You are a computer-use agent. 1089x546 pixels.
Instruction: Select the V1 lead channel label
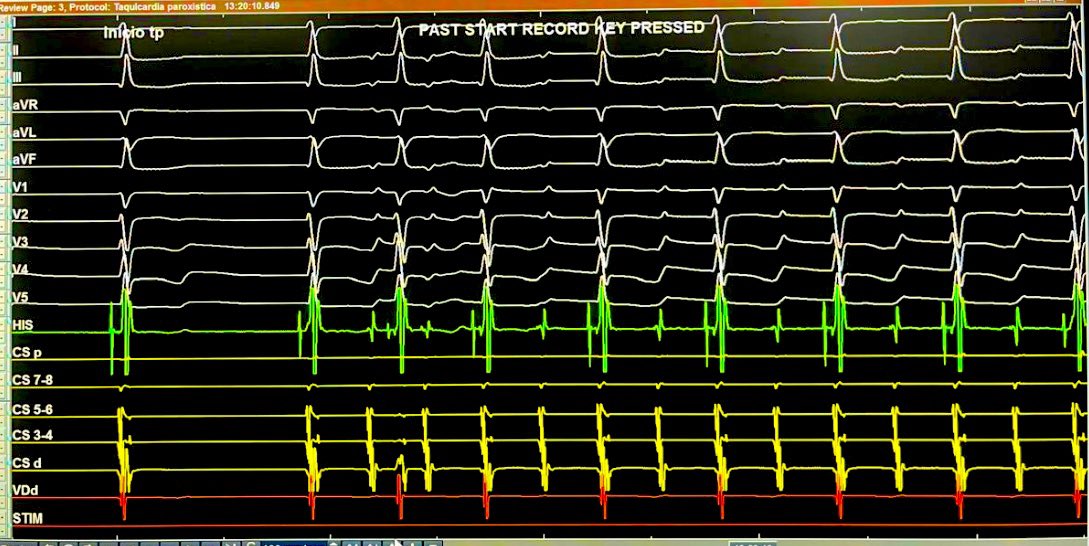click(19, 188)
